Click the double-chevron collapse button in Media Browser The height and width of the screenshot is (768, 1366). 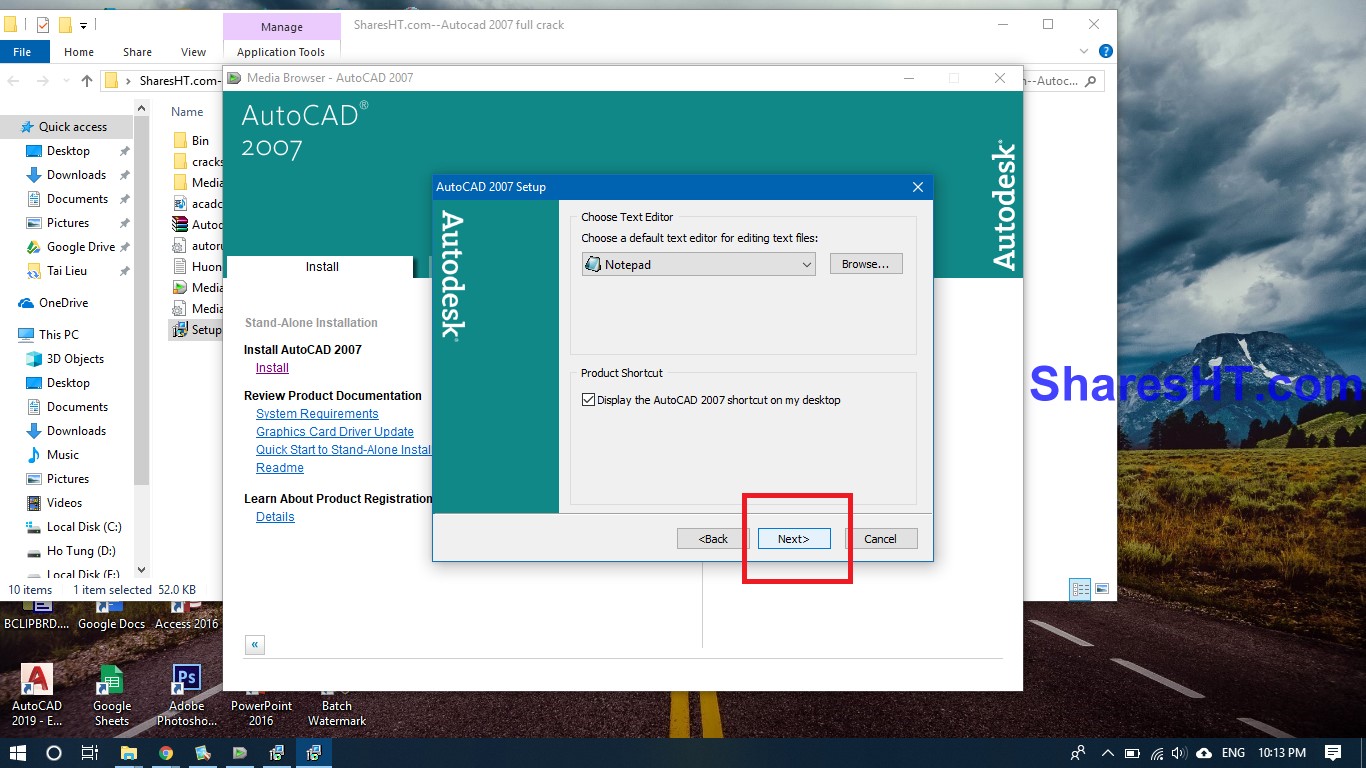[255, 645]
